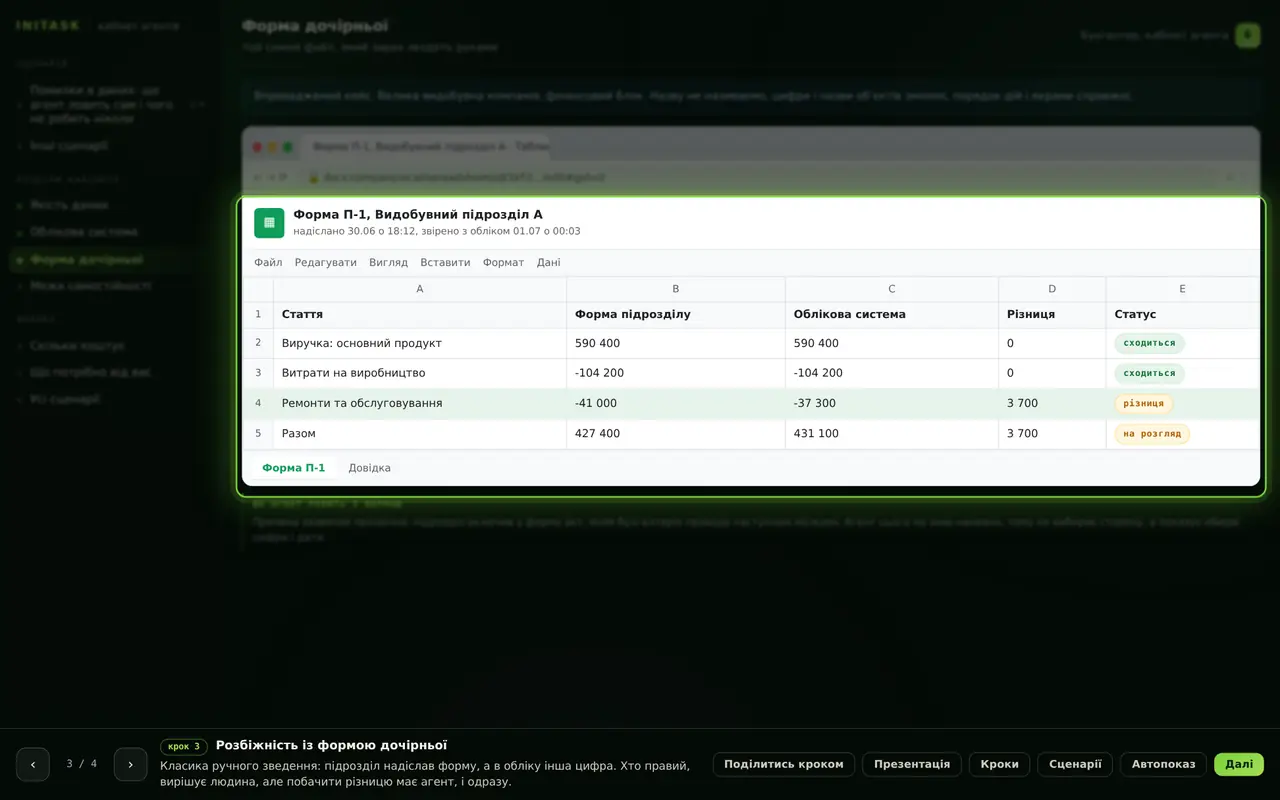This screenshot has width=1280, height=800.
Task: Open the Кроки button
Action: [x=999, y=764]
